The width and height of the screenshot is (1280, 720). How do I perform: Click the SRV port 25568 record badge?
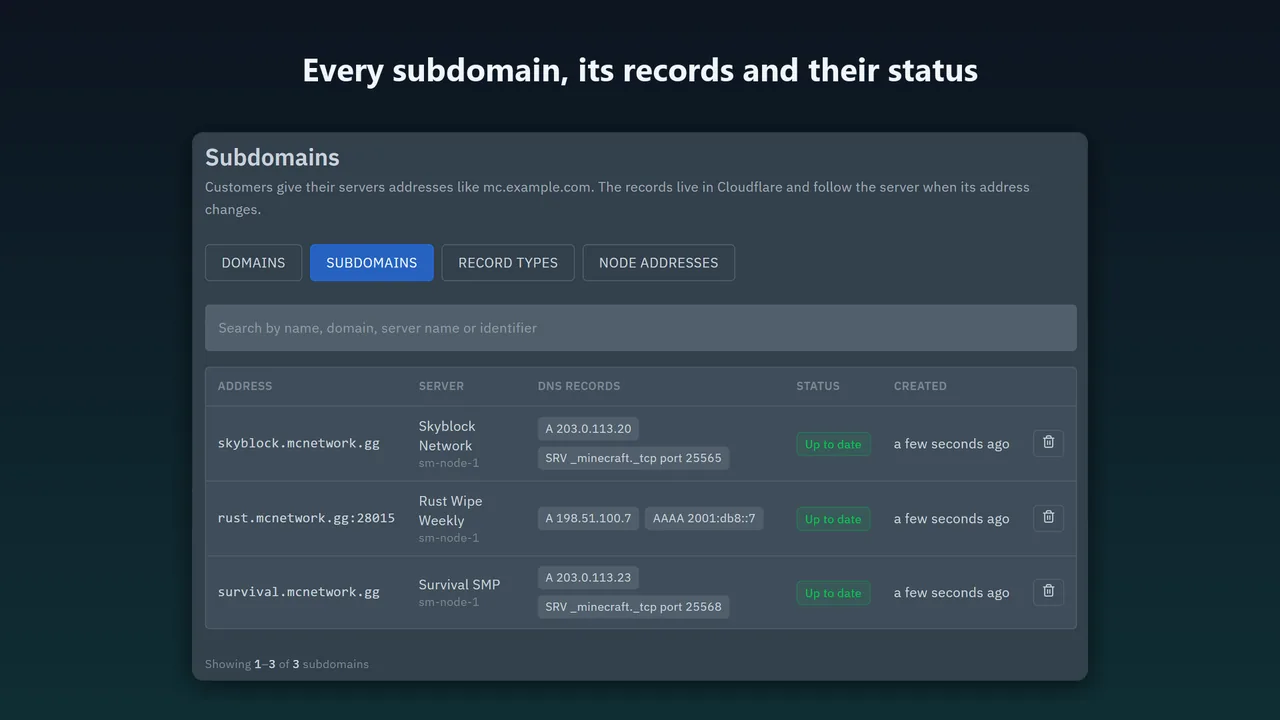pyautogui.click(x=633, y=606)
